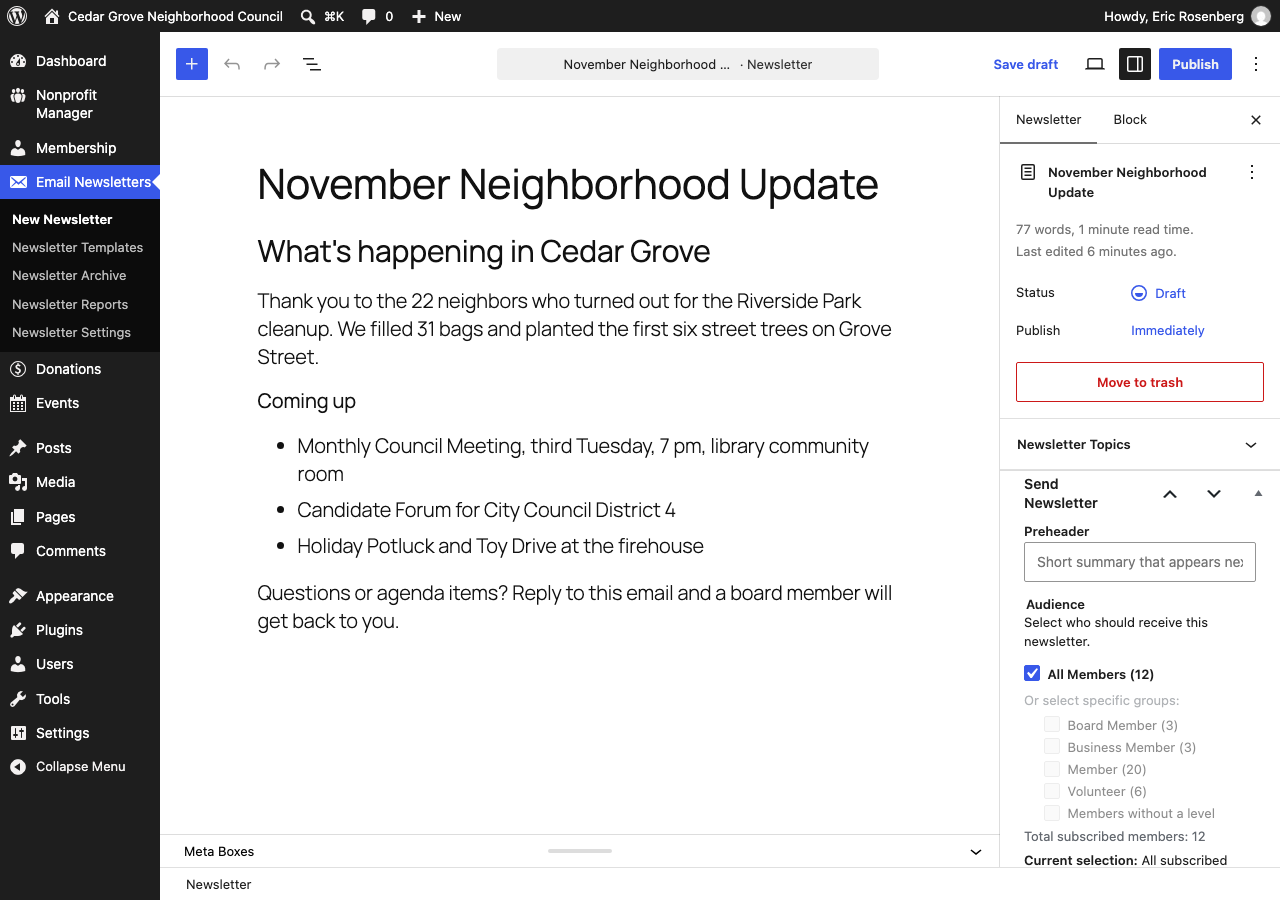1280x900 pixels.
Task: Open the search icon in admin bar
Action: click(321, 16)
